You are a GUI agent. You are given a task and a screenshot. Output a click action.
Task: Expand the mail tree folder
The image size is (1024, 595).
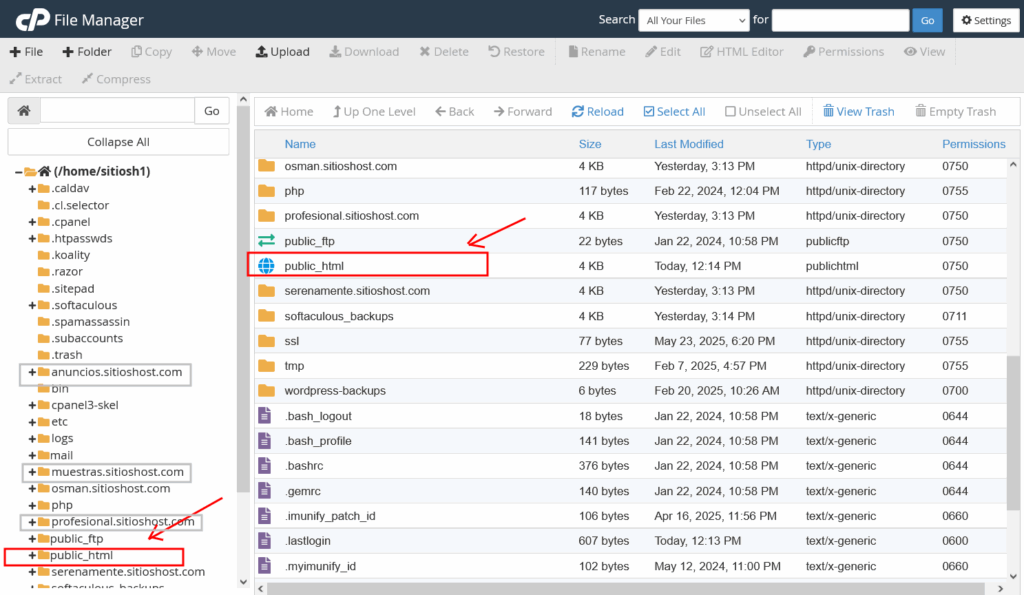point(31,455)
